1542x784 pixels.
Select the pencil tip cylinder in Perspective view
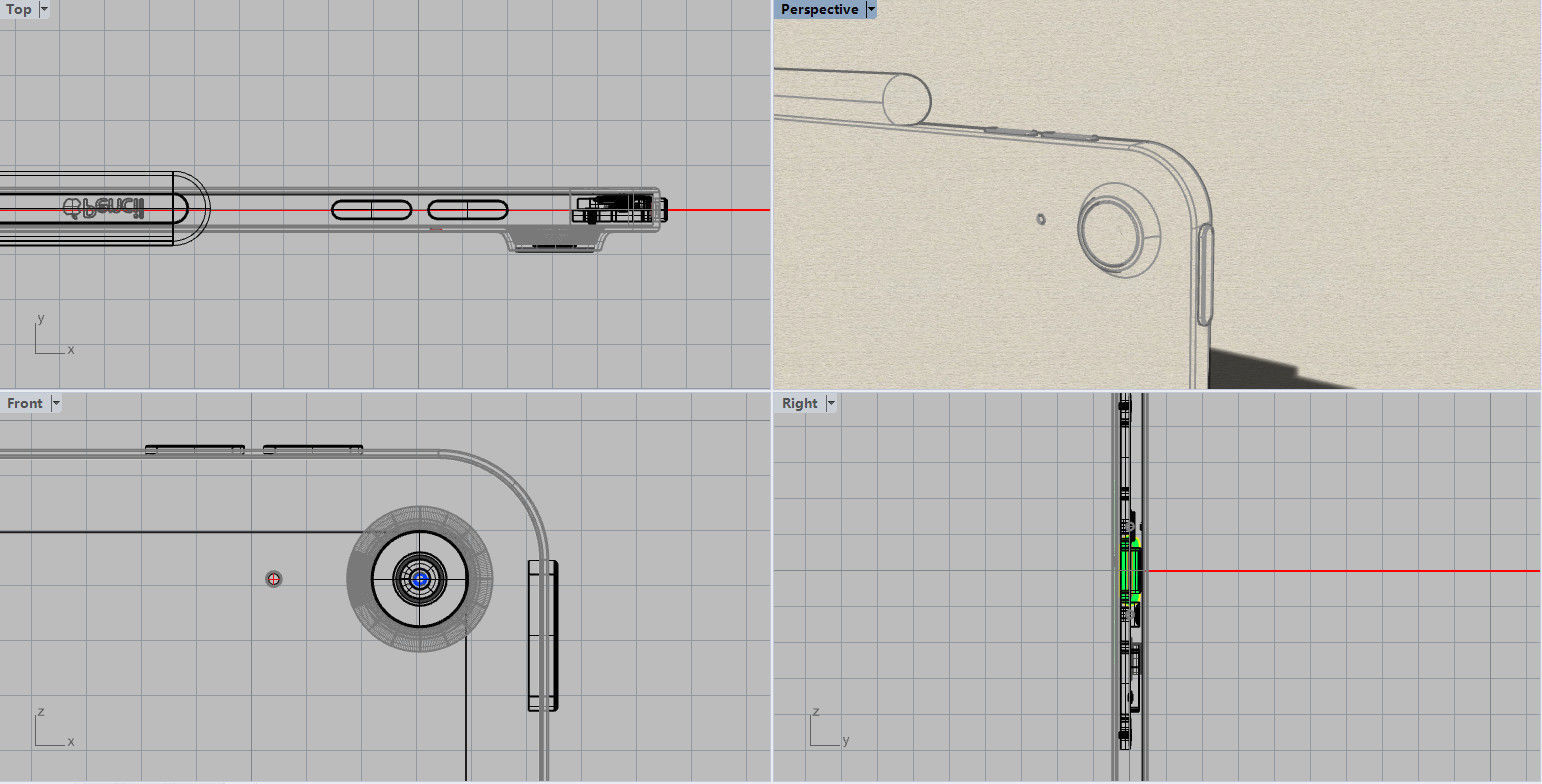tap(908, 99)
